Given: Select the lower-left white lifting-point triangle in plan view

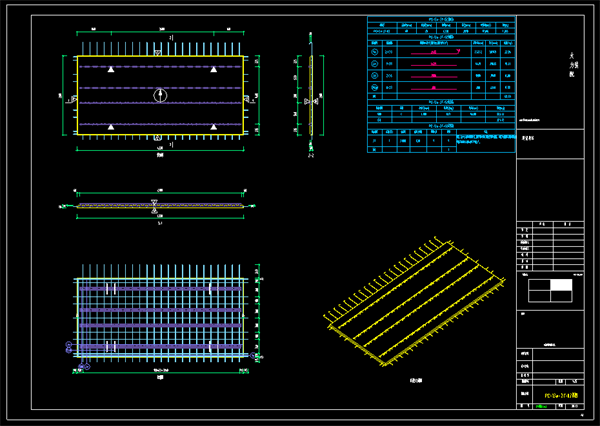Looking at the screenshot, I should (x=111, y=127).
